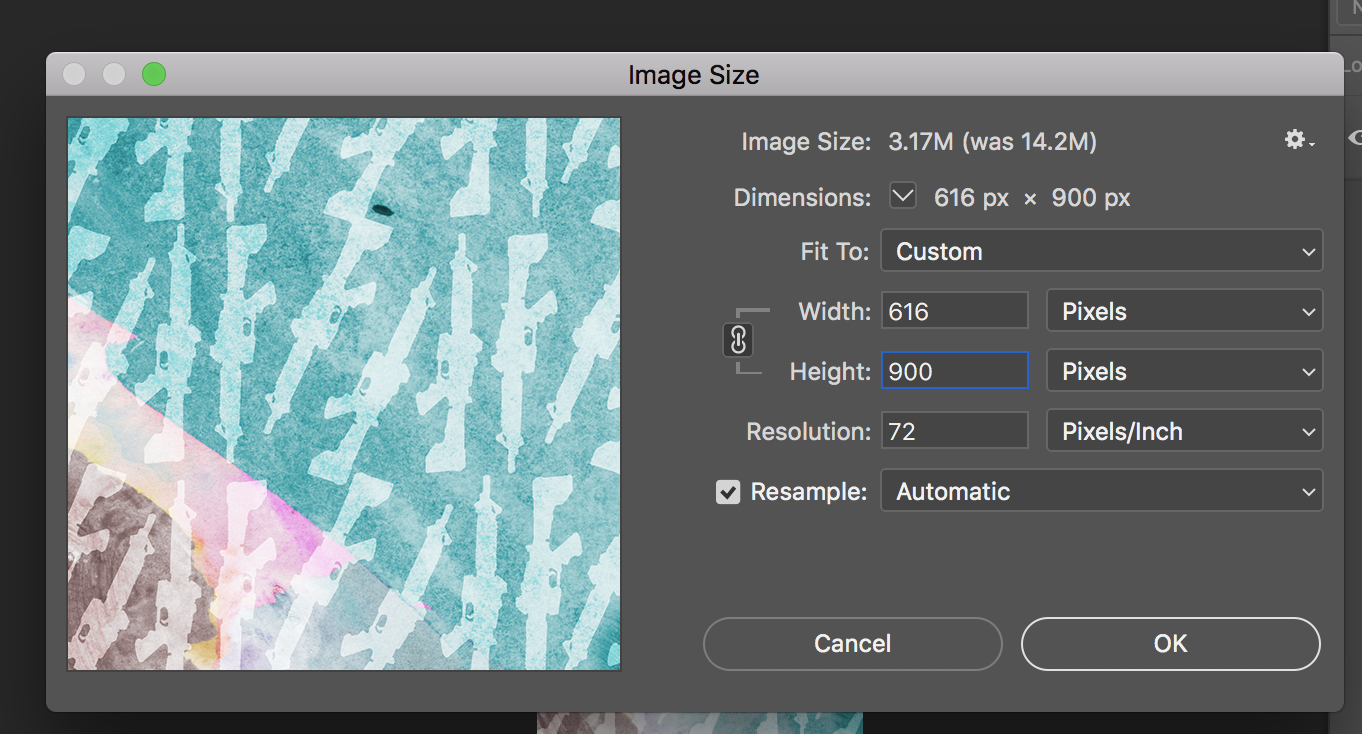
Task: Click the image preview area
Action: 344,394
